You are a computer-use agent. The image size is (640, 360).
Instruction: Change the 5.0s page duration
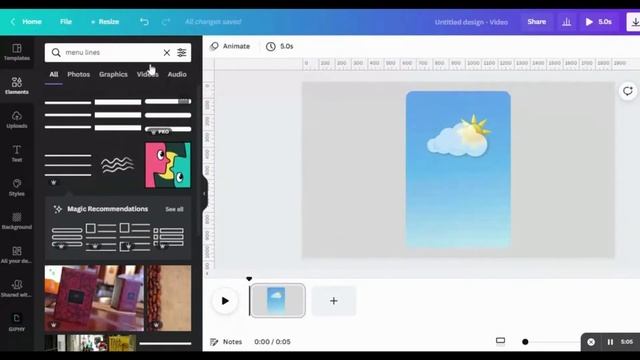280,47
